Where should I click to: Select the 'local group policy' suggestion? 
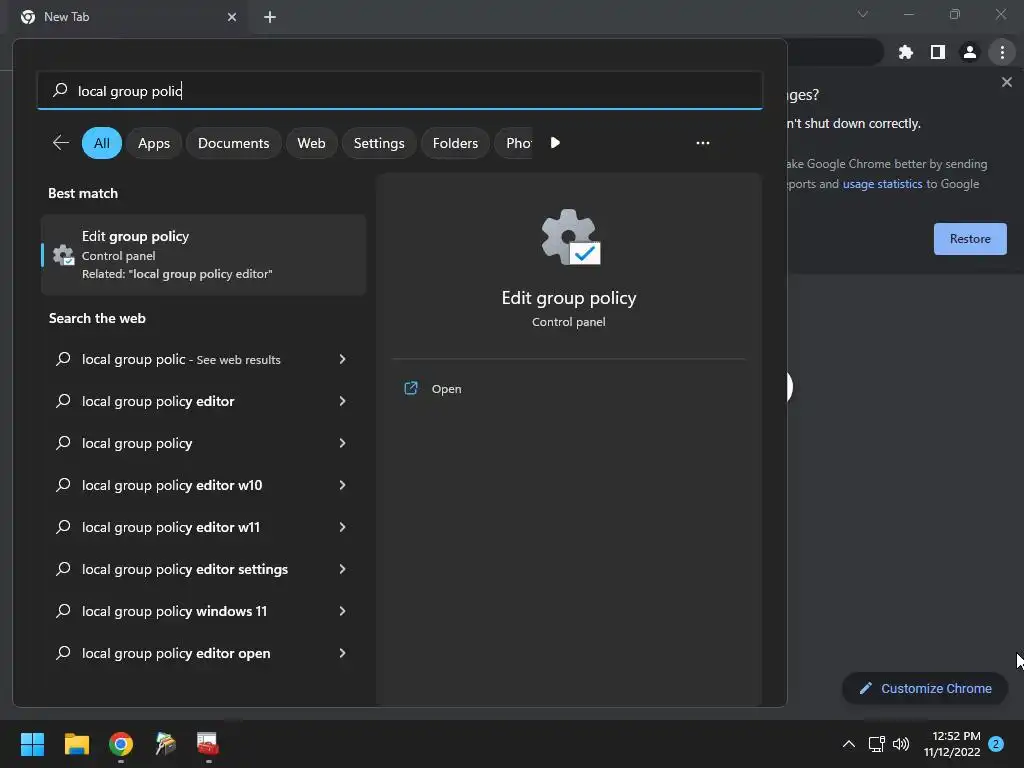pos(203,443)
